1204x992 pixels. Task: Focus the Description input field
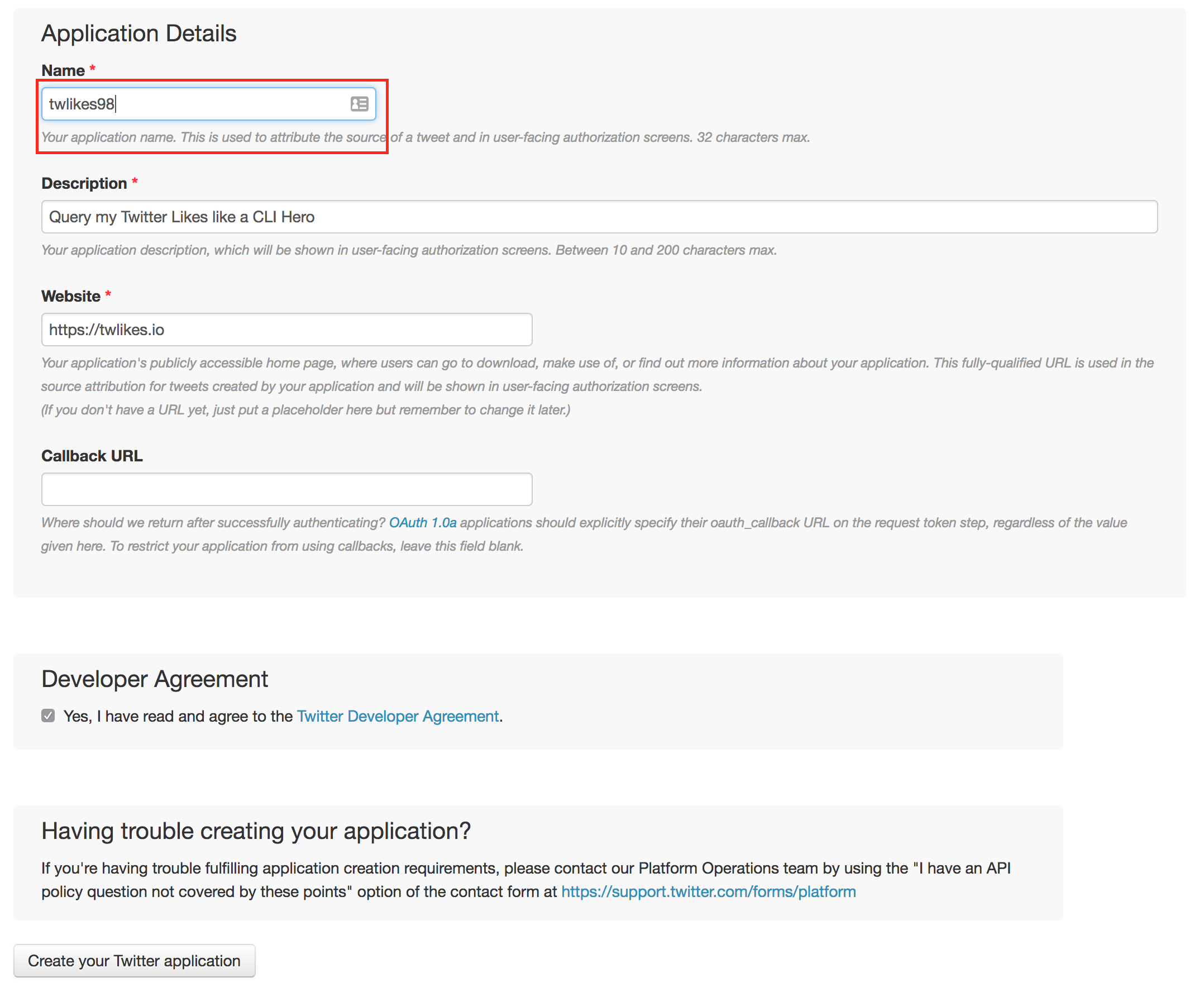(x=599, y=217)
